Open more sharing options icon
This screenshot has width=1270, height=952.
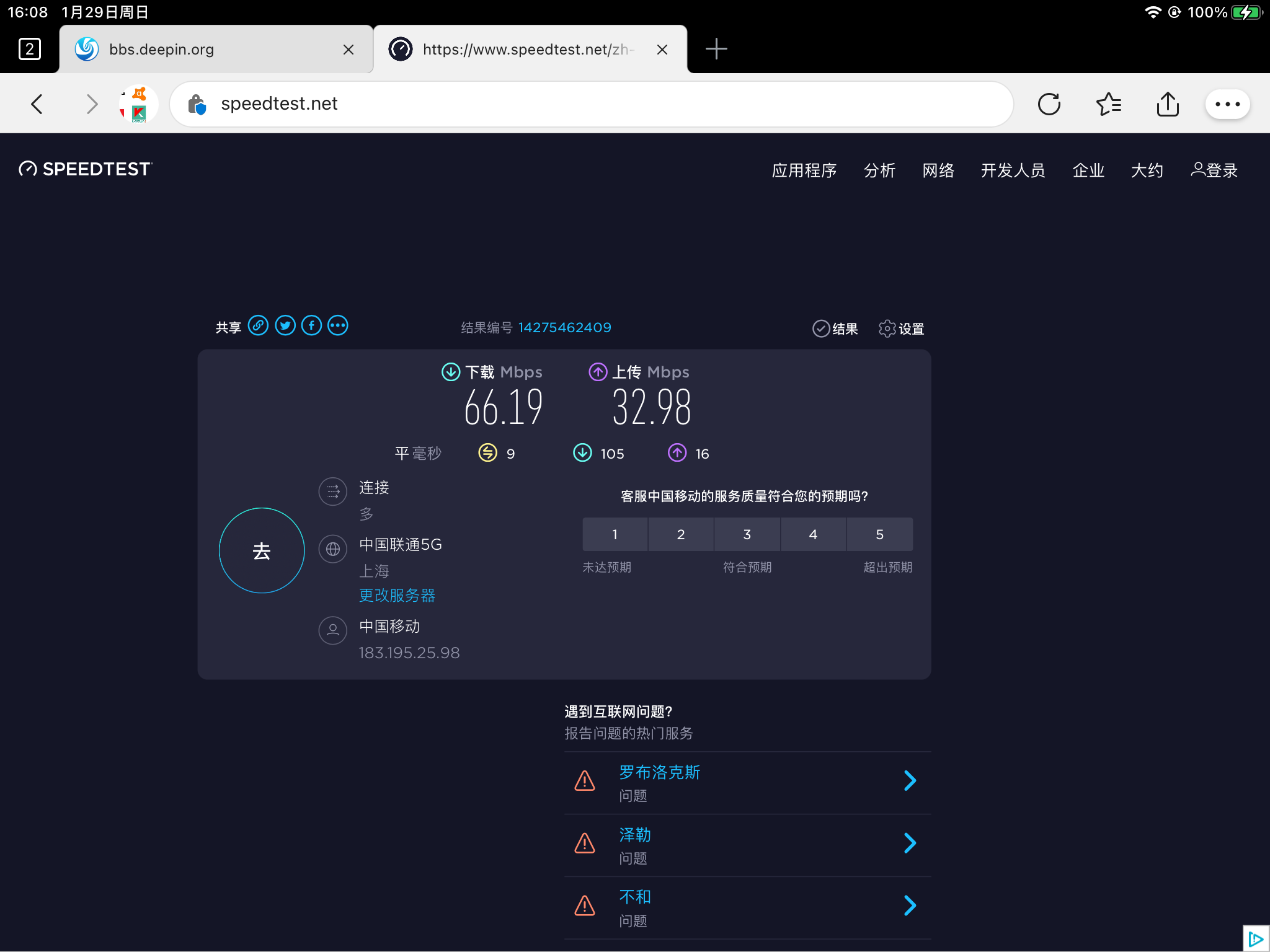click(337, 325)
